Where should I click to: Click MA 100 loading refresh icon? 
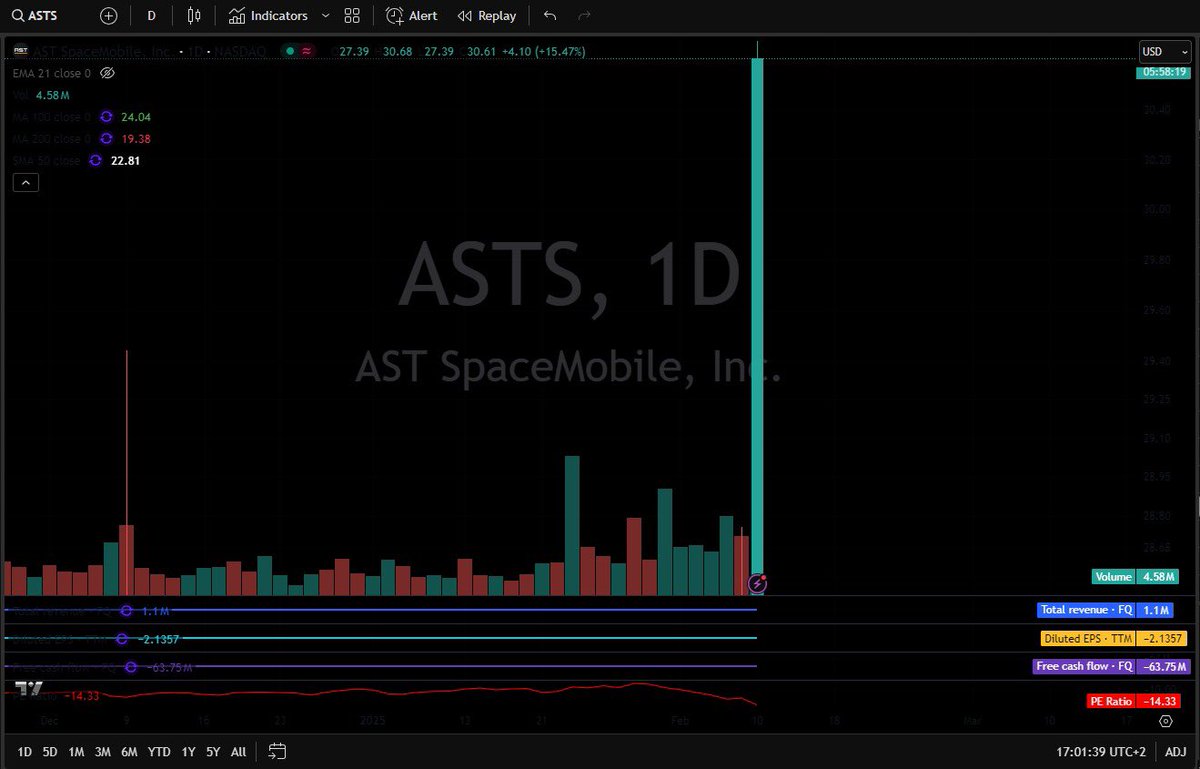[109, 117]
